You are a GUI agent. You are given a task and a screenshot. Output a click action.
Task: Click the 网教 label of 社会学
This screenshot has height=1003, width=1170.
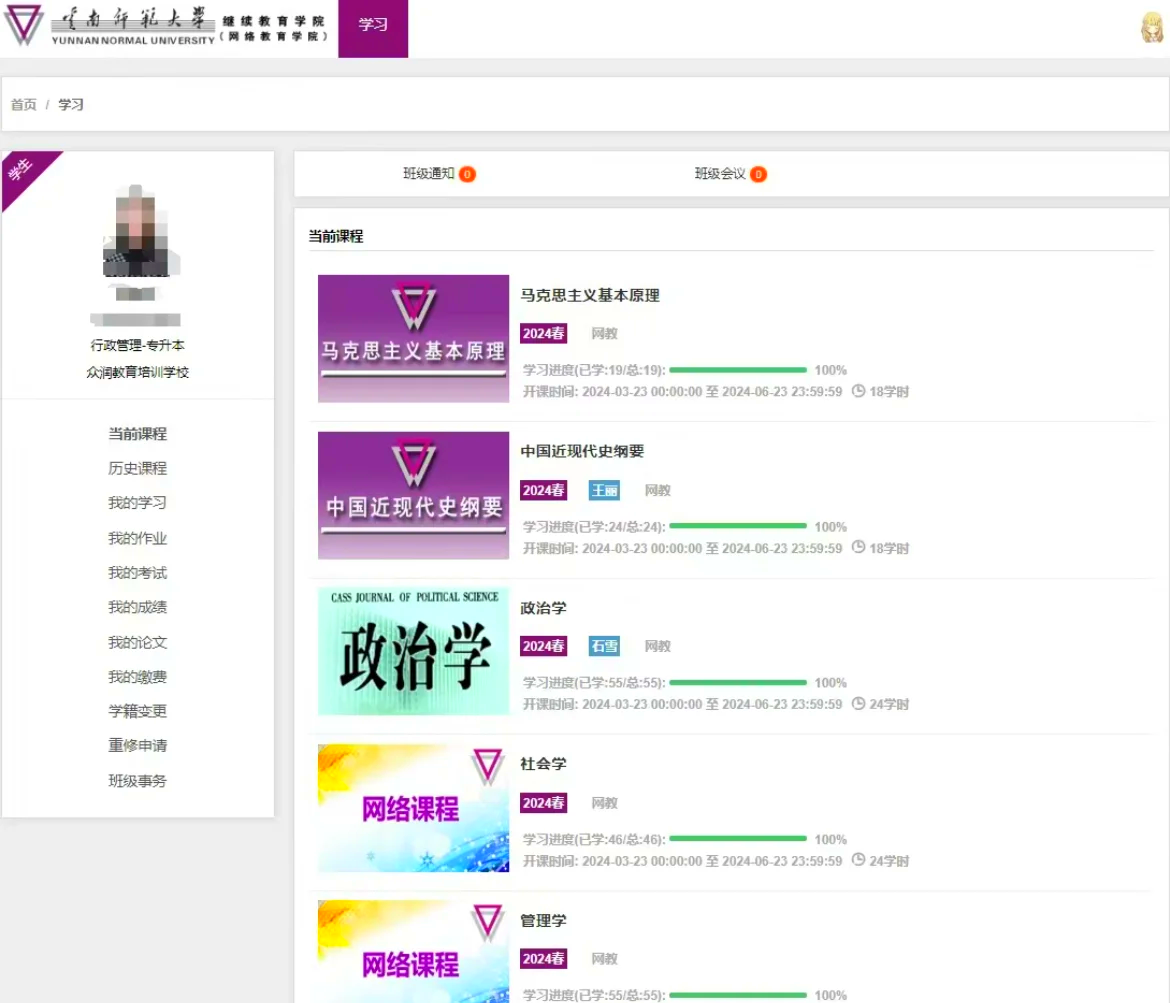pyautogui.click(x=604, y=802)
